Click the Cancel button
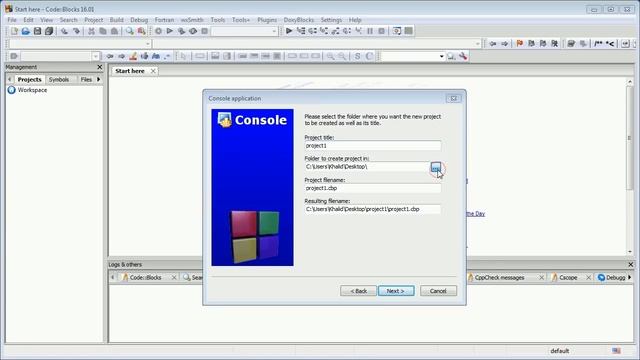This screenshot has height=360, width=640. coord(438,291)
